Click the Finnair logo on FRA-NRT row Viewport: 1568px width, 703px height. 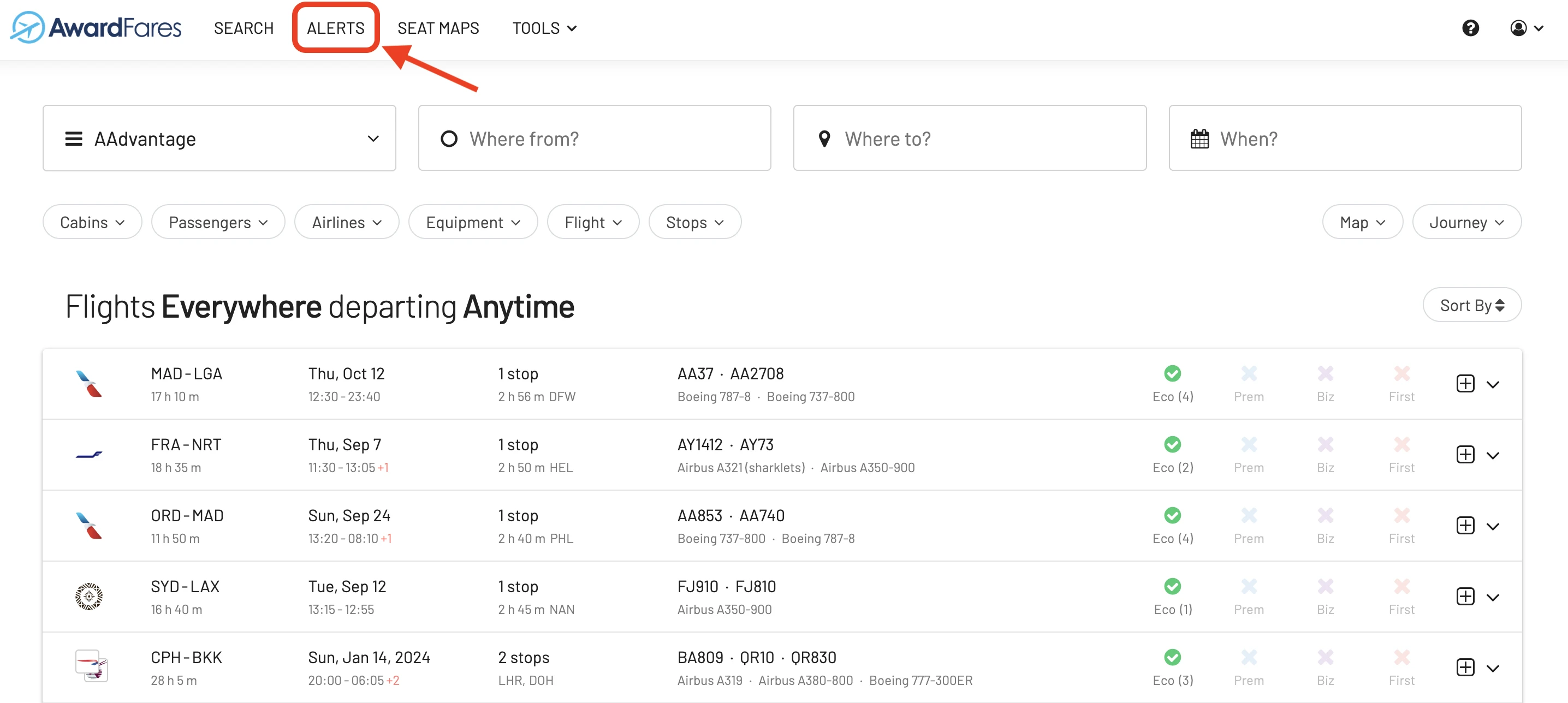(x=89, y=455)
